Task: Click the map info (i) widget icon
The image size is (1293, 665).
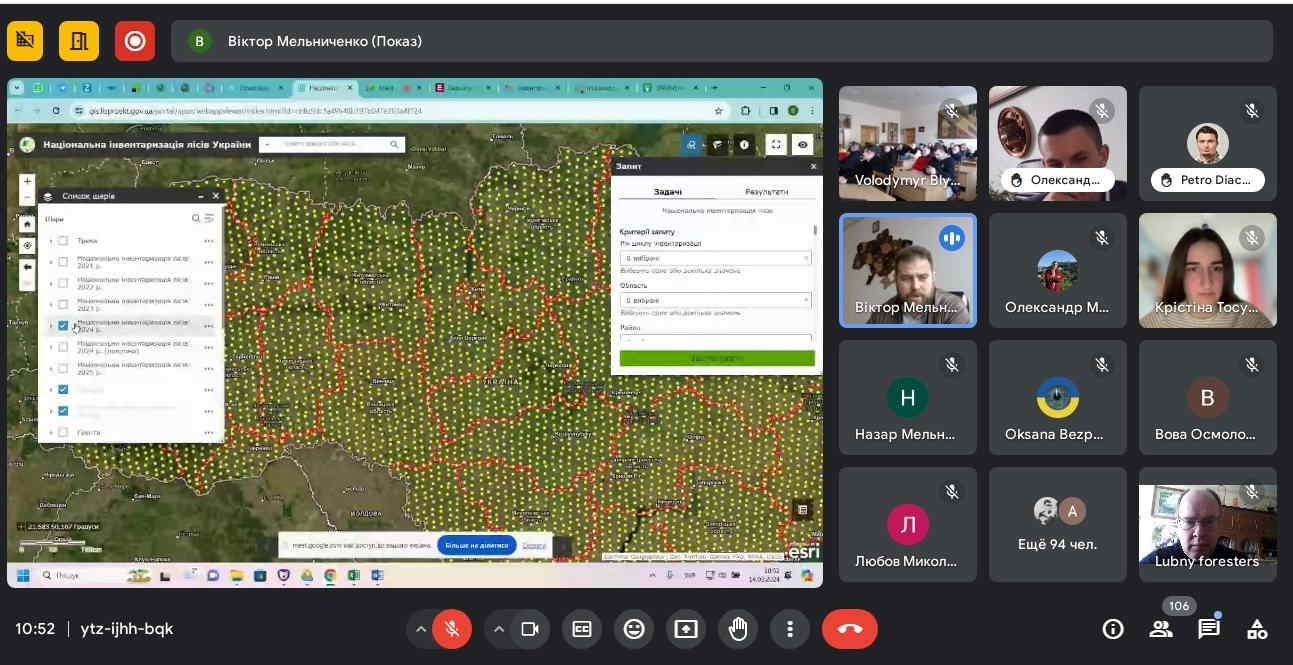Action: (x=744, y=145)
